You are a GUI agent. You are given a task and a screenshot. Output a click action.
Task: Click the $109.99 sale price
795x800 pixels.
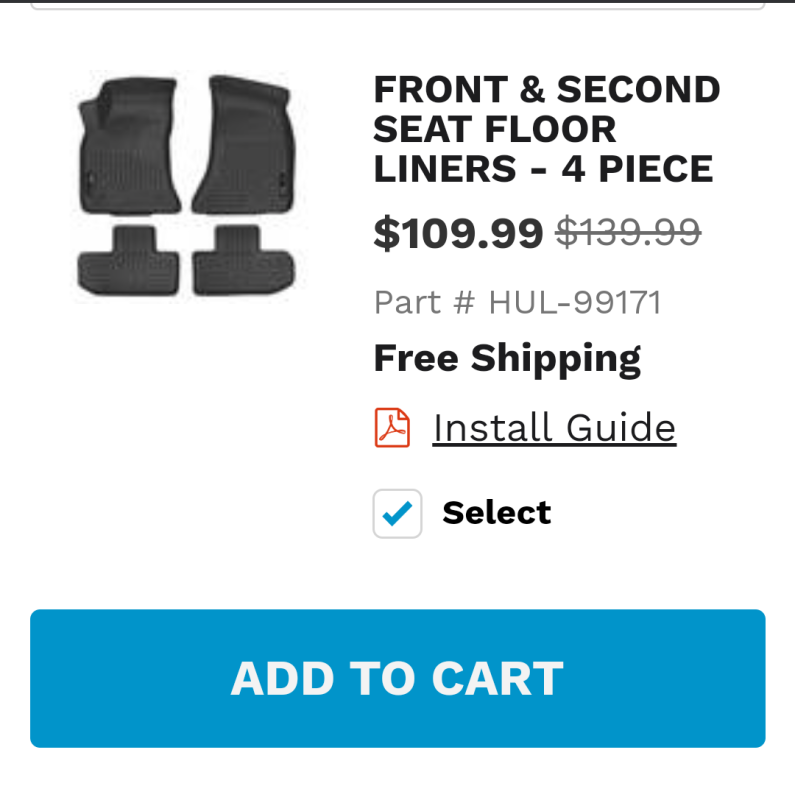pos(458,233)
